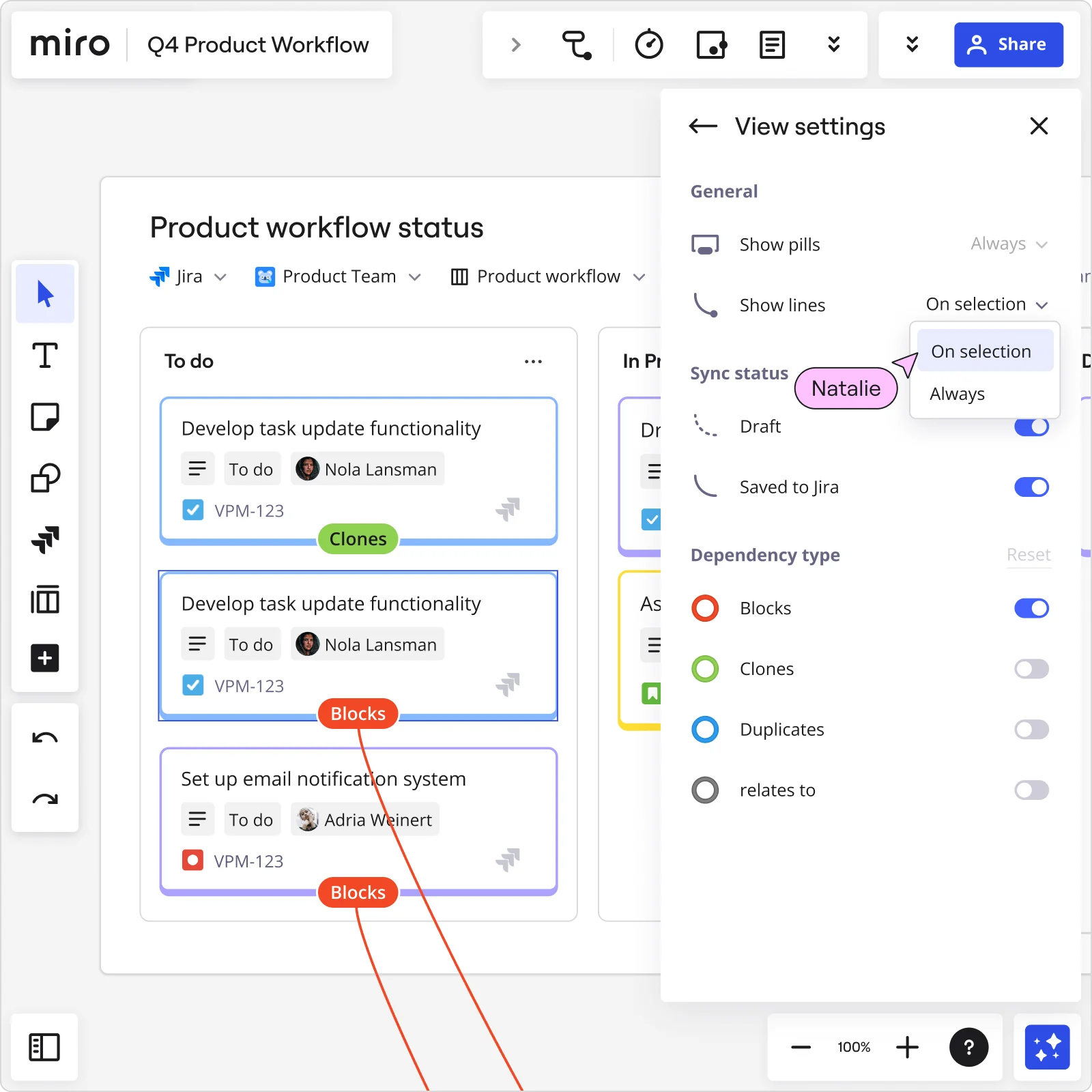Viewport: 1092px width, 1092px height.
Task: Reset dependency type settings
Action: 1029,555
